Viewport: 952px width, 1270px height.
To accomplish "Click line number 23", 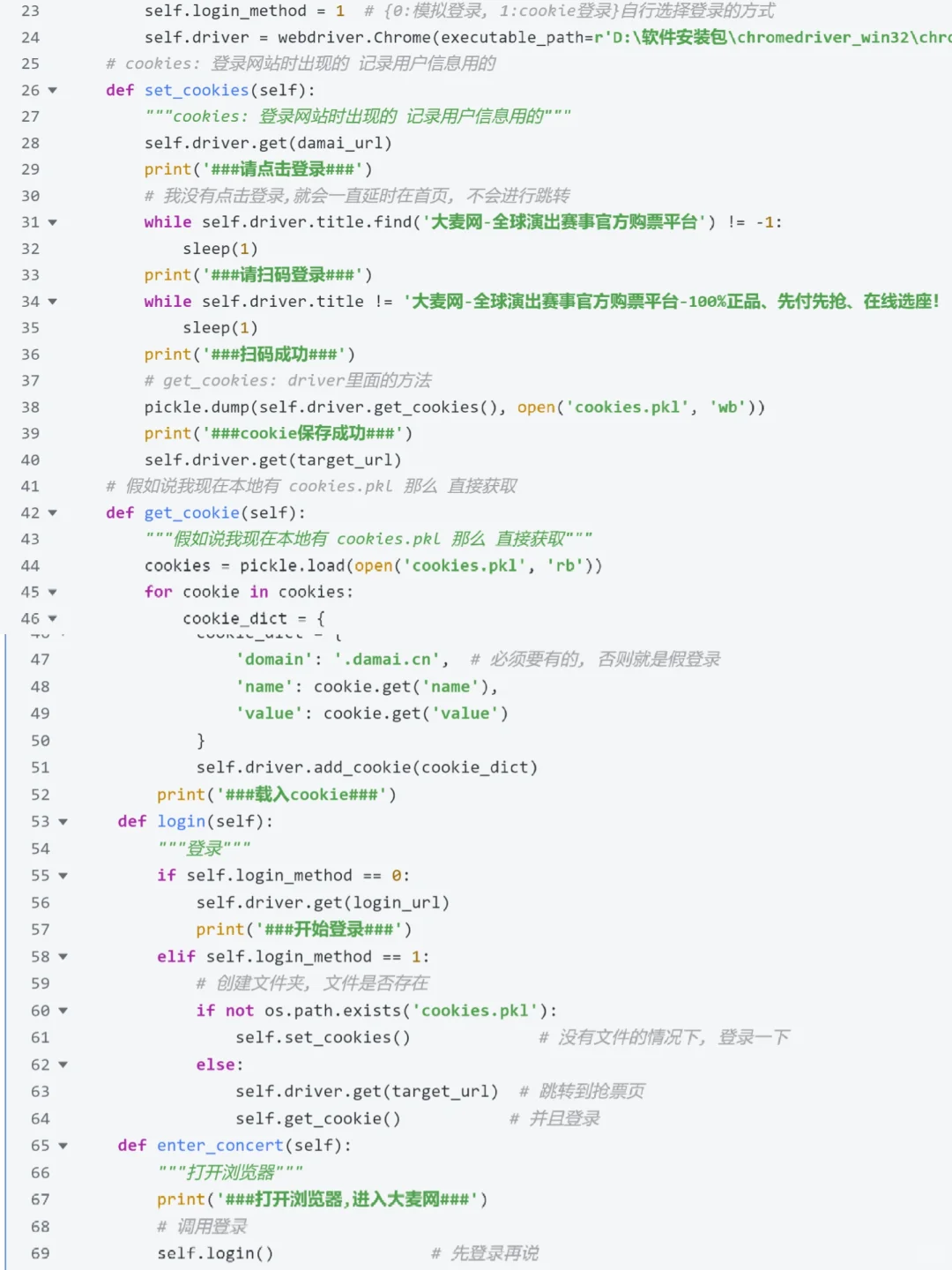I will (x=30, y=11).
